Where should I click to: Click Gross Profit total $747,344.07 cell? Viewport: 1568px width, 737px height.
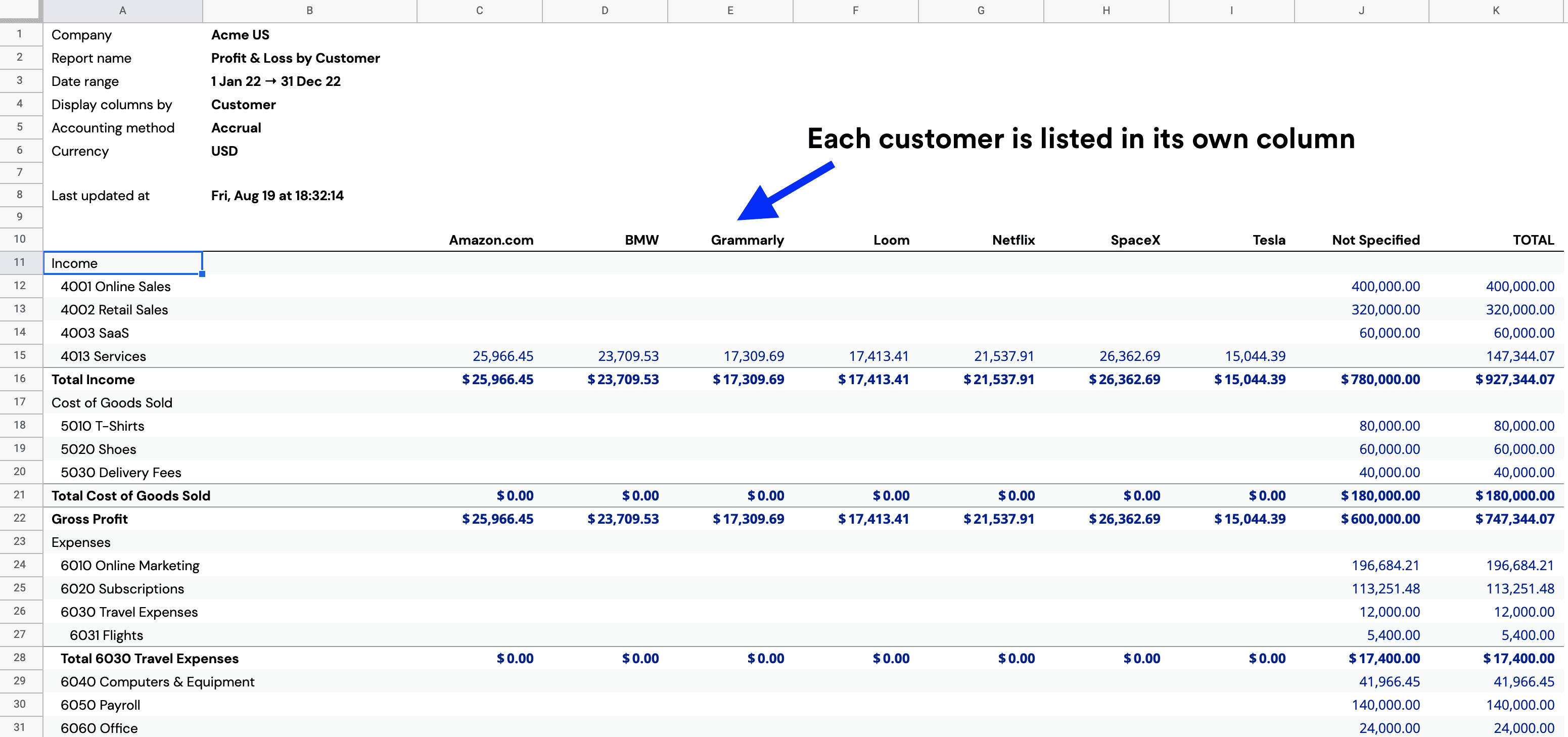[x=1514, y=519]
